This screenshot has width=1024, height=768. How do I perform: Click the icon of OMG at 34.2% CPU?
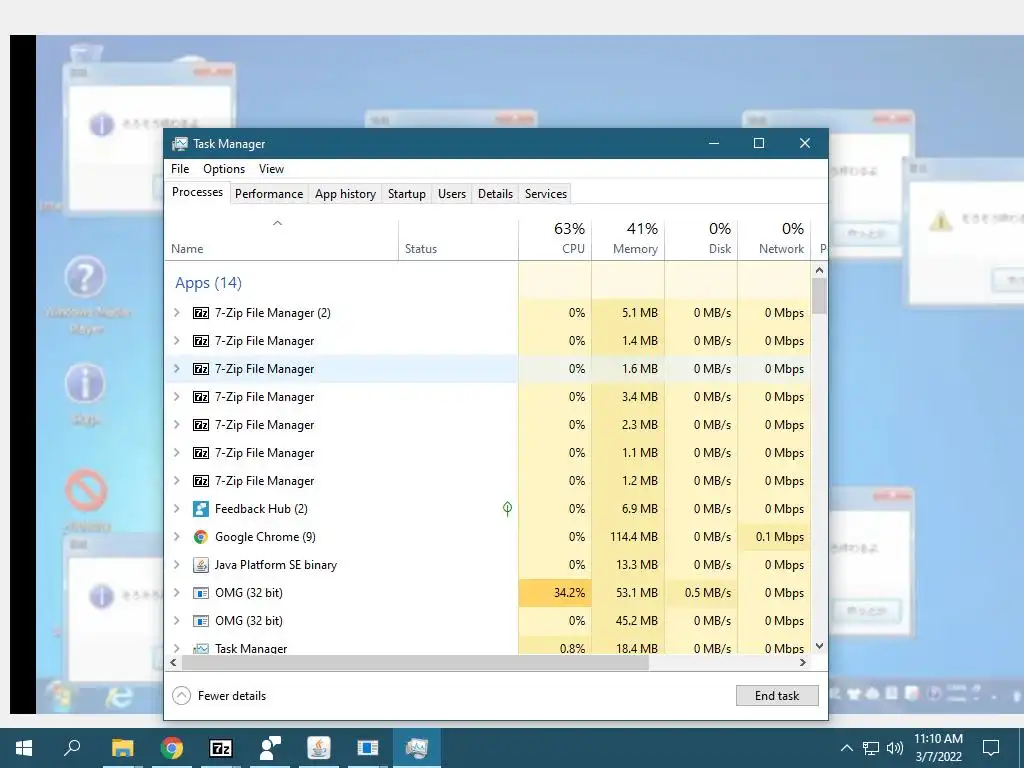(x=200, y=593)
